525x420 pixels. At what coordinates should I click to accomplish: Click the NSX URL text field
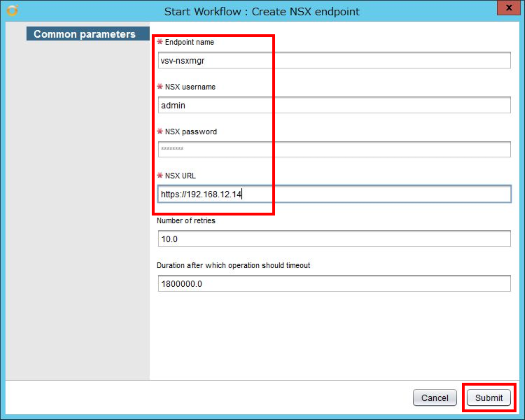(x=334, y=194)
